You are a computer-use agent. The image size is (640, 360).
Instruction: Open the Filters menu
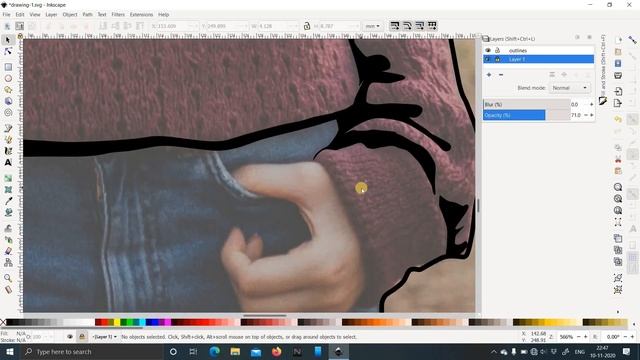click(118, 14)
